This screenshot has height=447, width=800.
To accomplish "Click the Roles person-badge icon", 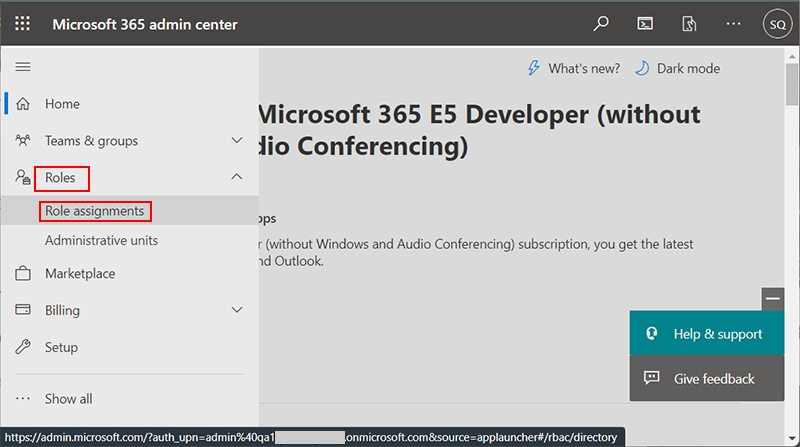I will coord(23,177).
